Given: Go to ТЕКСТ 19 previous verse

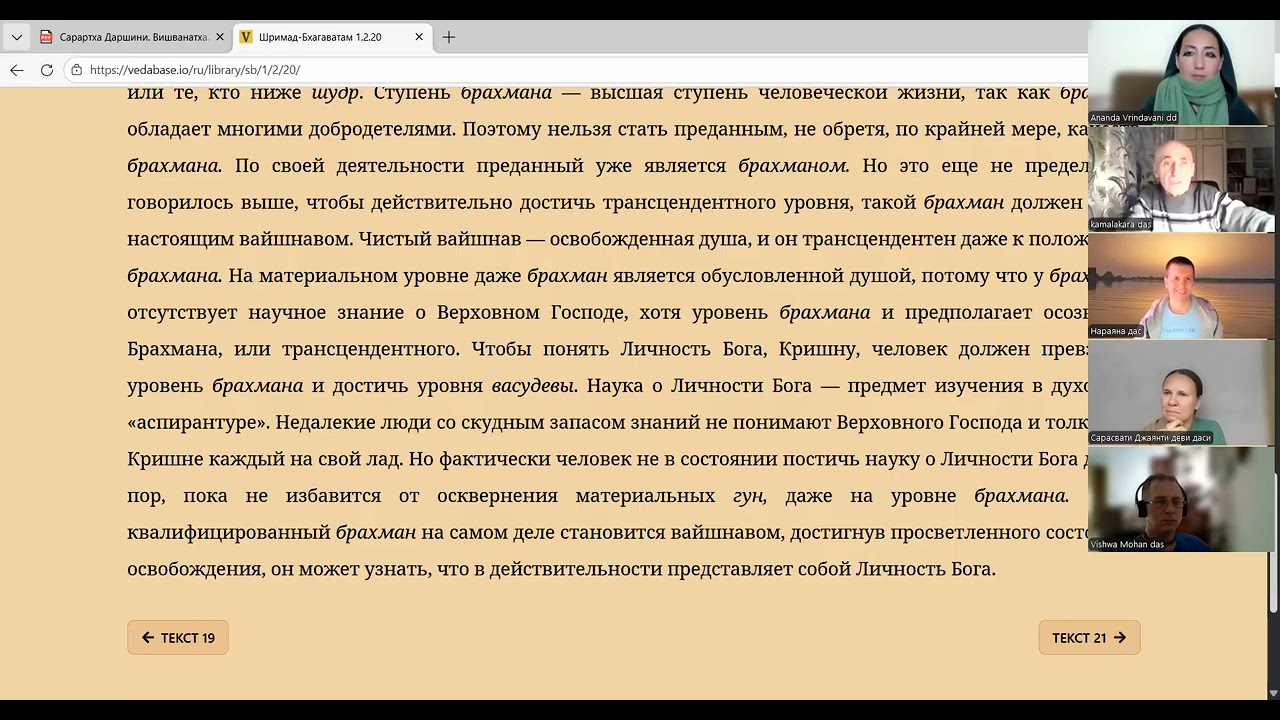Looking at the screenshot, I should (178, 638).
